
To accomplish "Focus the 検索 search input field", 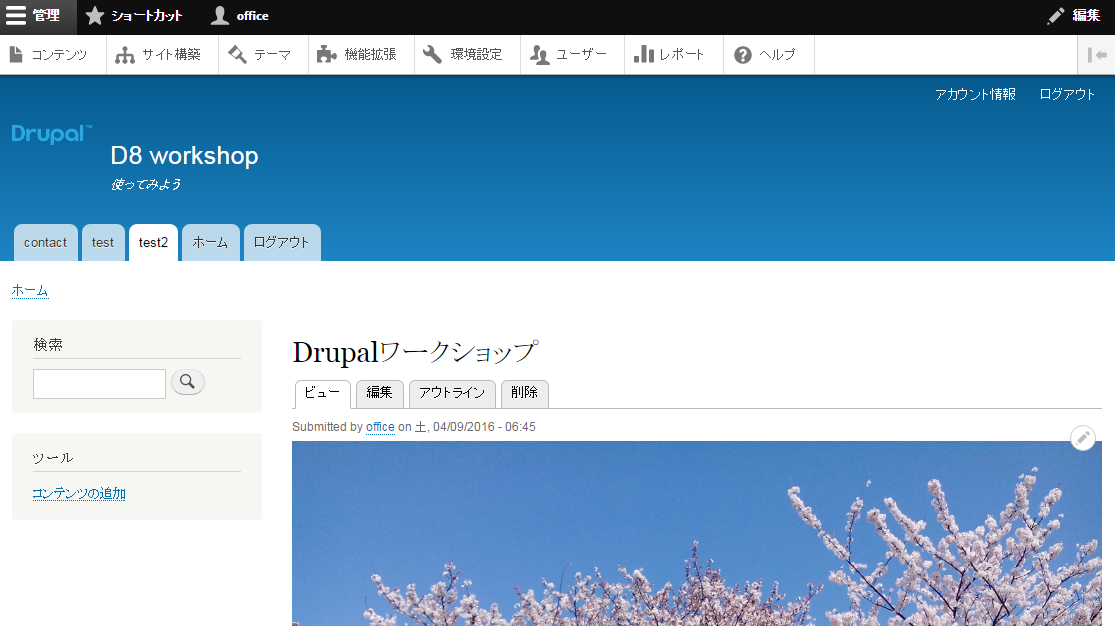I will tap(99, 384).
